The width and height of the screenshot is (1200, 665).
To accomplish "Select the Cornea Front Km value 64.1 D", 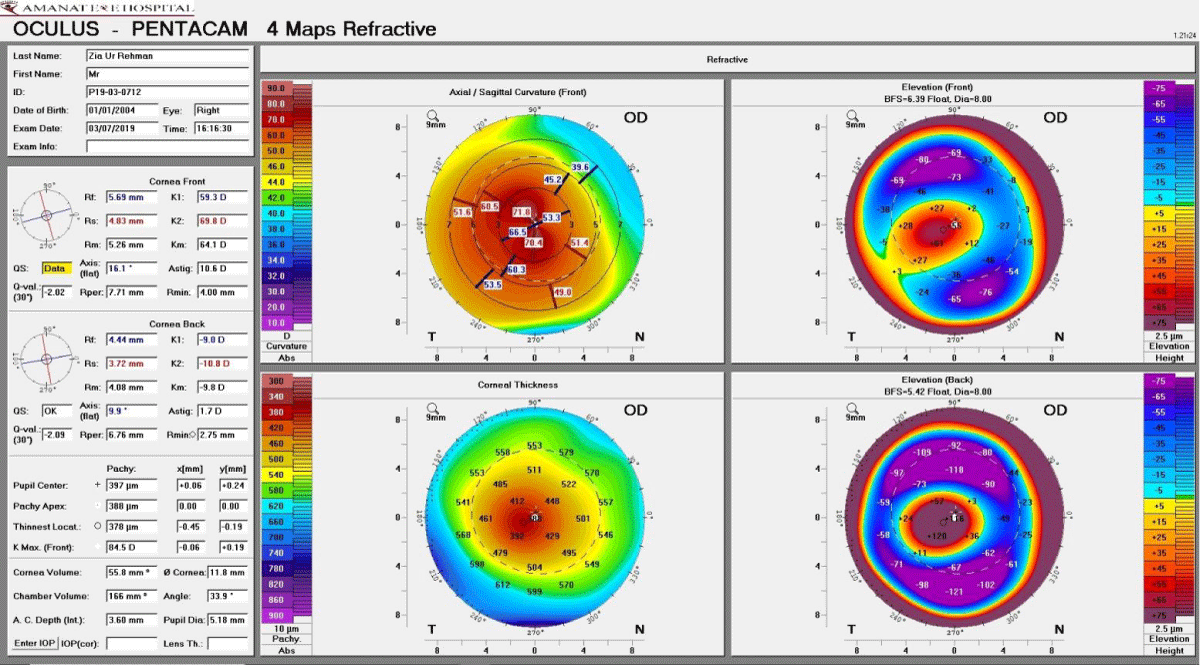I will [x=222, y=244].
